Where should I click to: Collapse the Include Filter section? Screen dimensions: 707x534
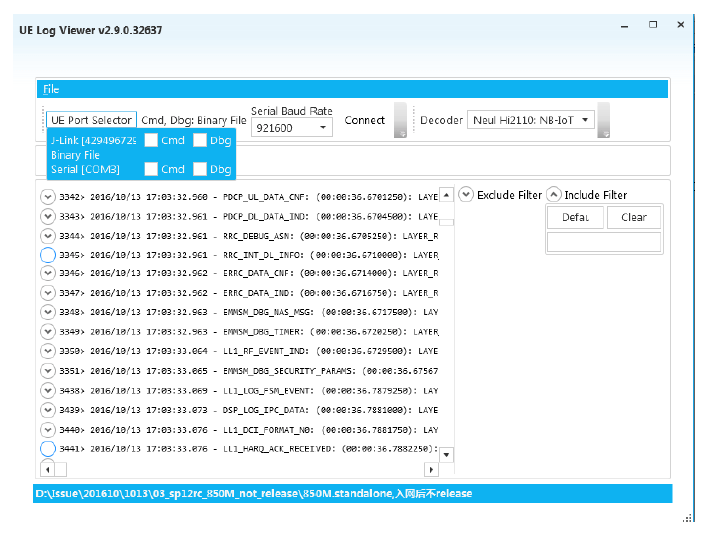pos(554,195)
